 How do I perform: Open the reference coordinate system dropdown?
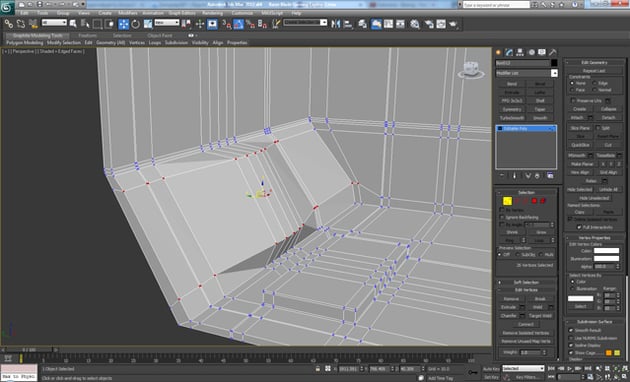tap(167, 23)
